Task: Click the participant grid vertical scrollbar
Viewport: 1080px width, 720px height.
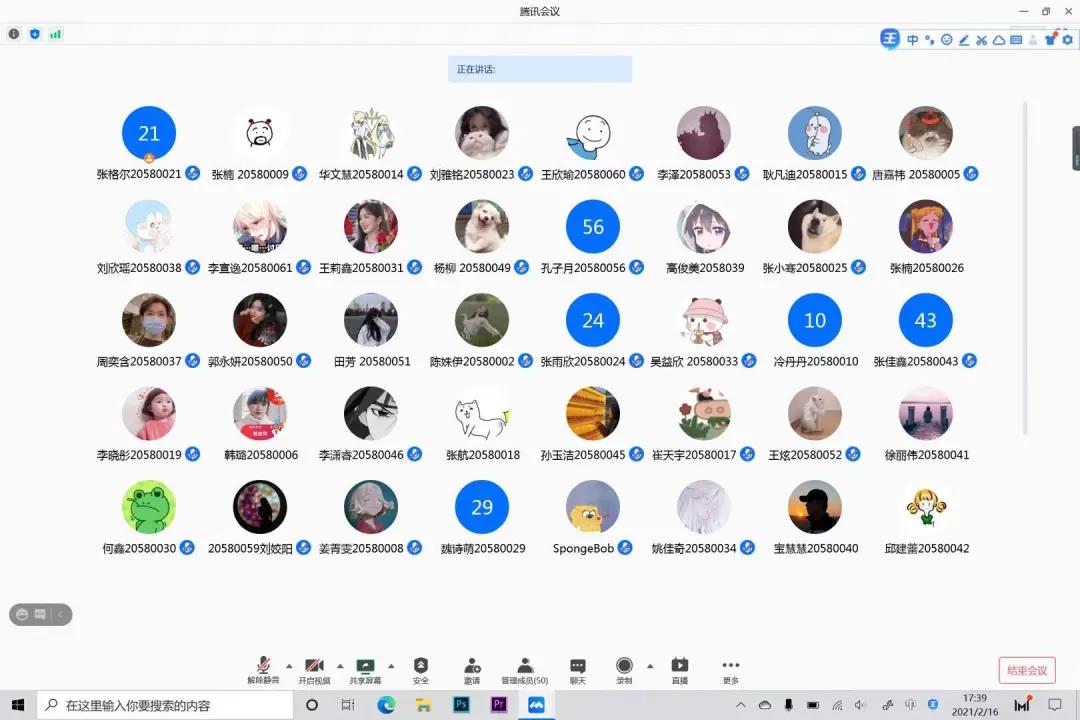Action: 1023,268
